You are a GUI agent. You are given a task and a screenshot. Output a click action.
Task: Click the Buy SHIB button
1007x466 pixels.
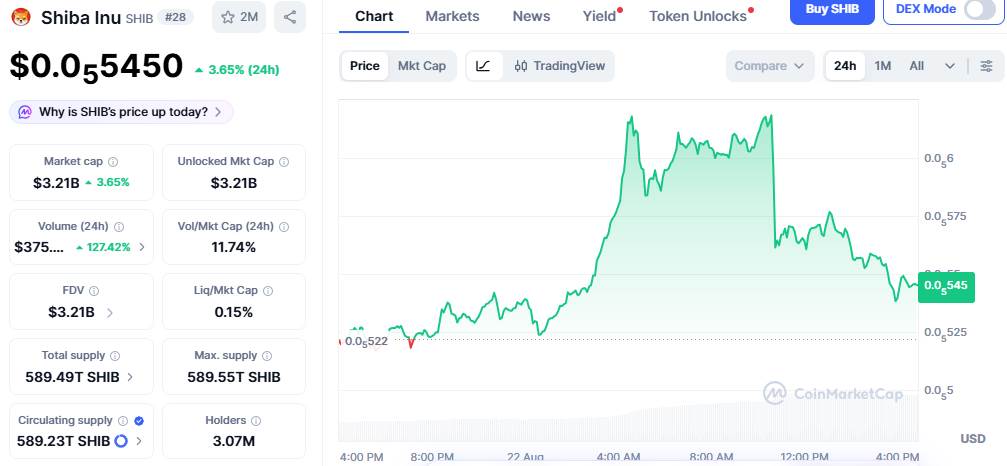pyautogui.click(x=832, y=9)
